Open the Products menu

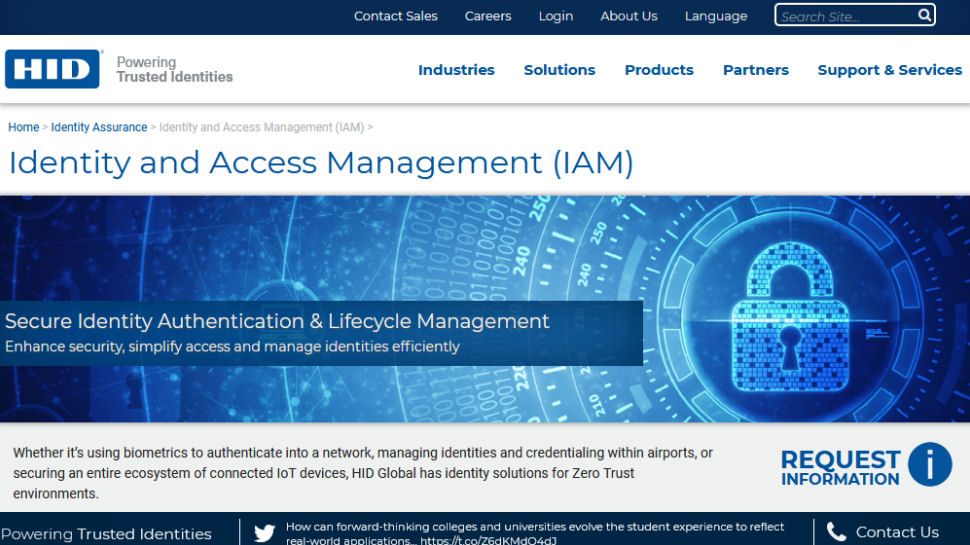(659, 70)
